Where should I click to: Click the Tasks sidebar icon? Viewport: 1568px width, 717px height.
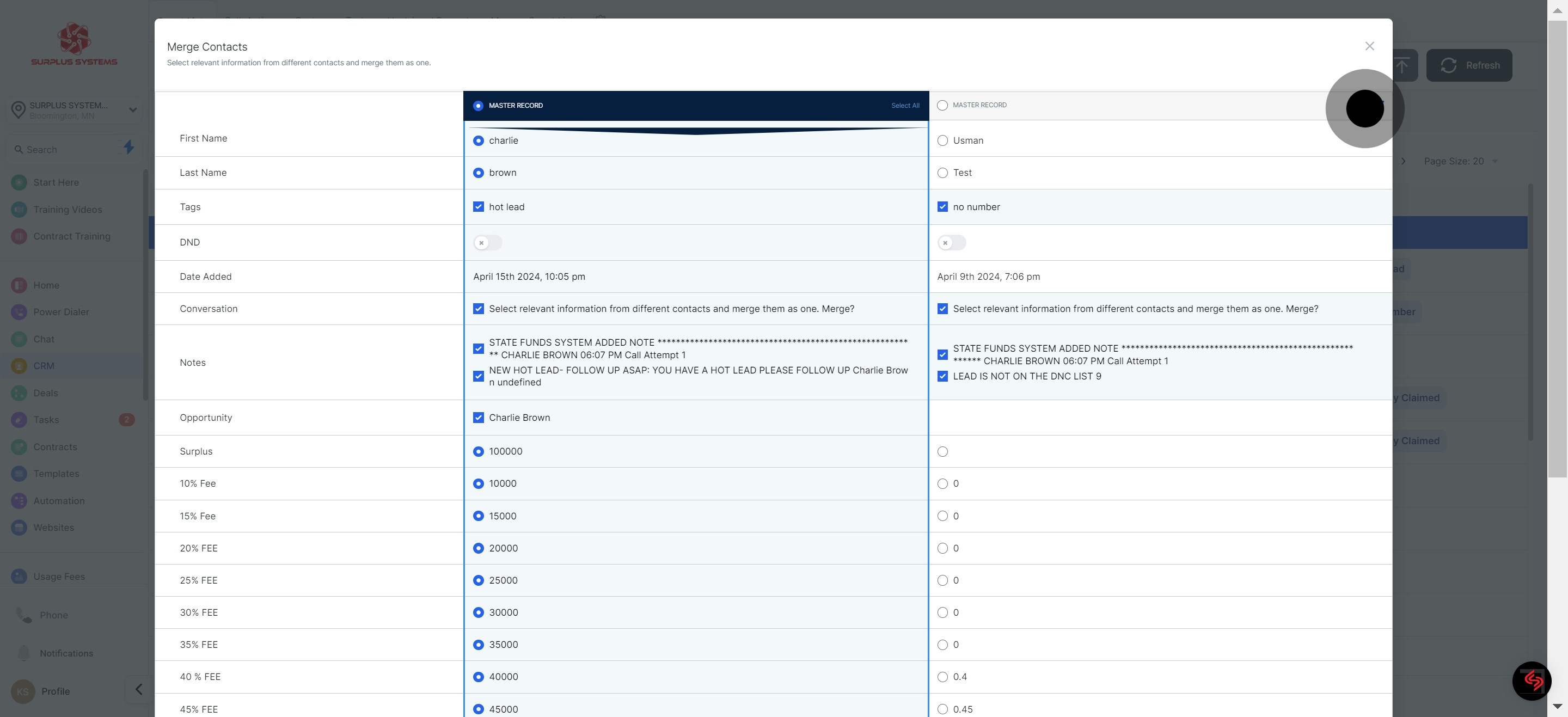tap(19, 420)
